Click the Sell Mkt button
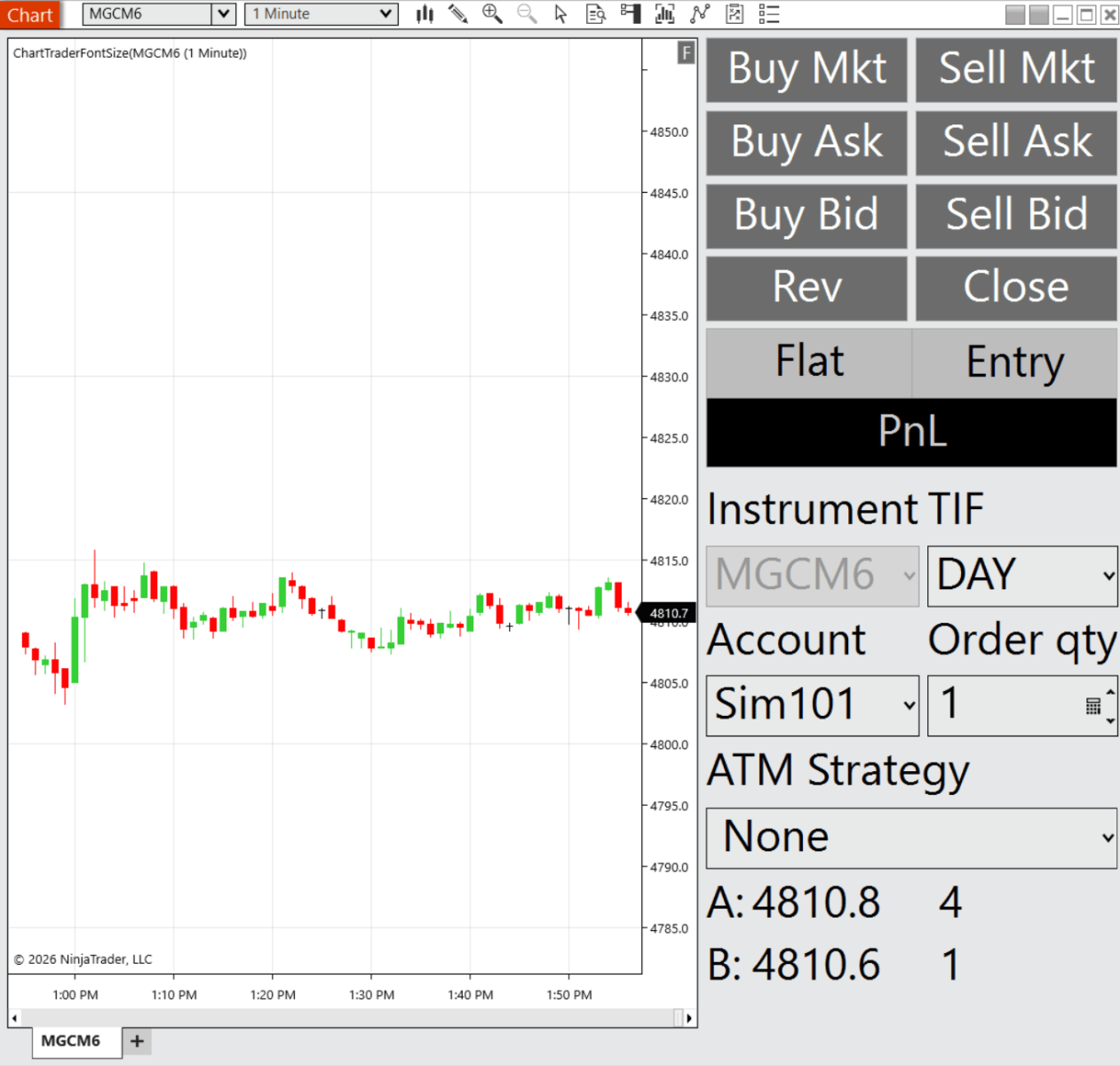 pos(1016,70)
